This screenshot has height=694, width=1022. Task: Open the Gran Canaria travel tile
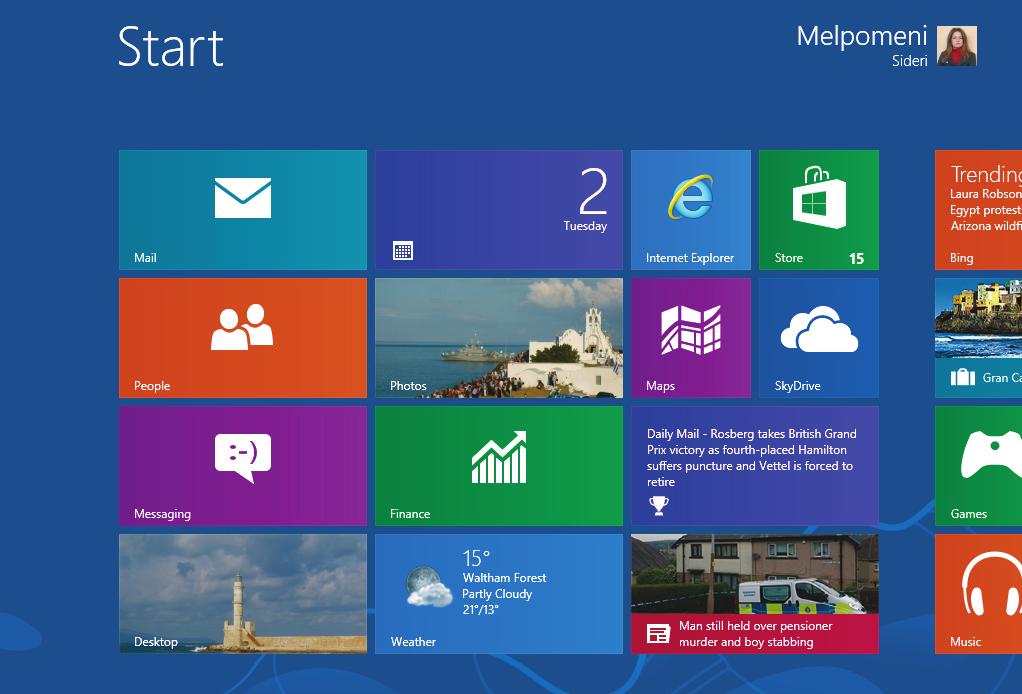(978, 338)
